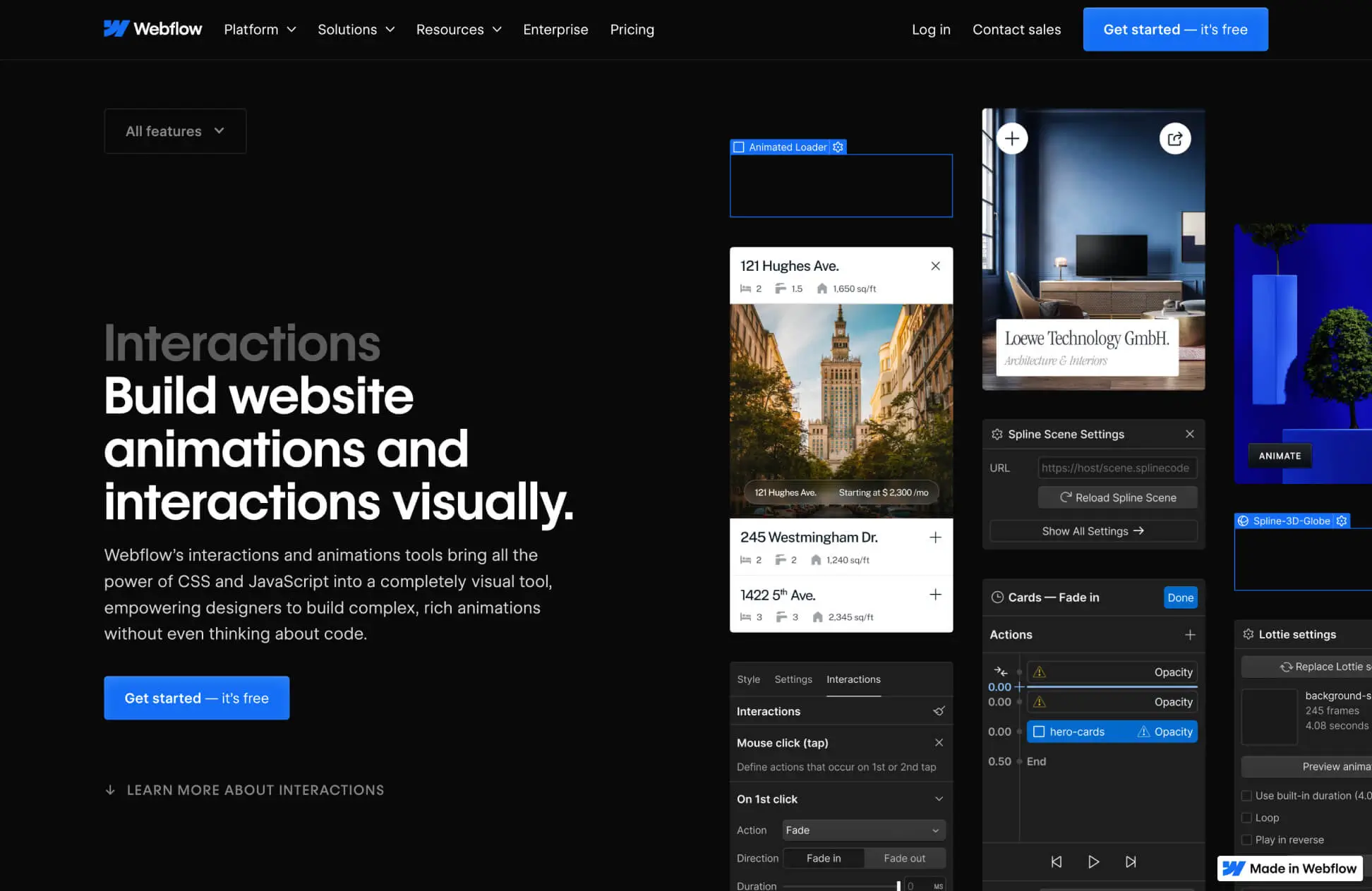1372x891 pixels.
Task: Click the Loewe Technology GmbH. caption card
Action: tap(1087, 347)
